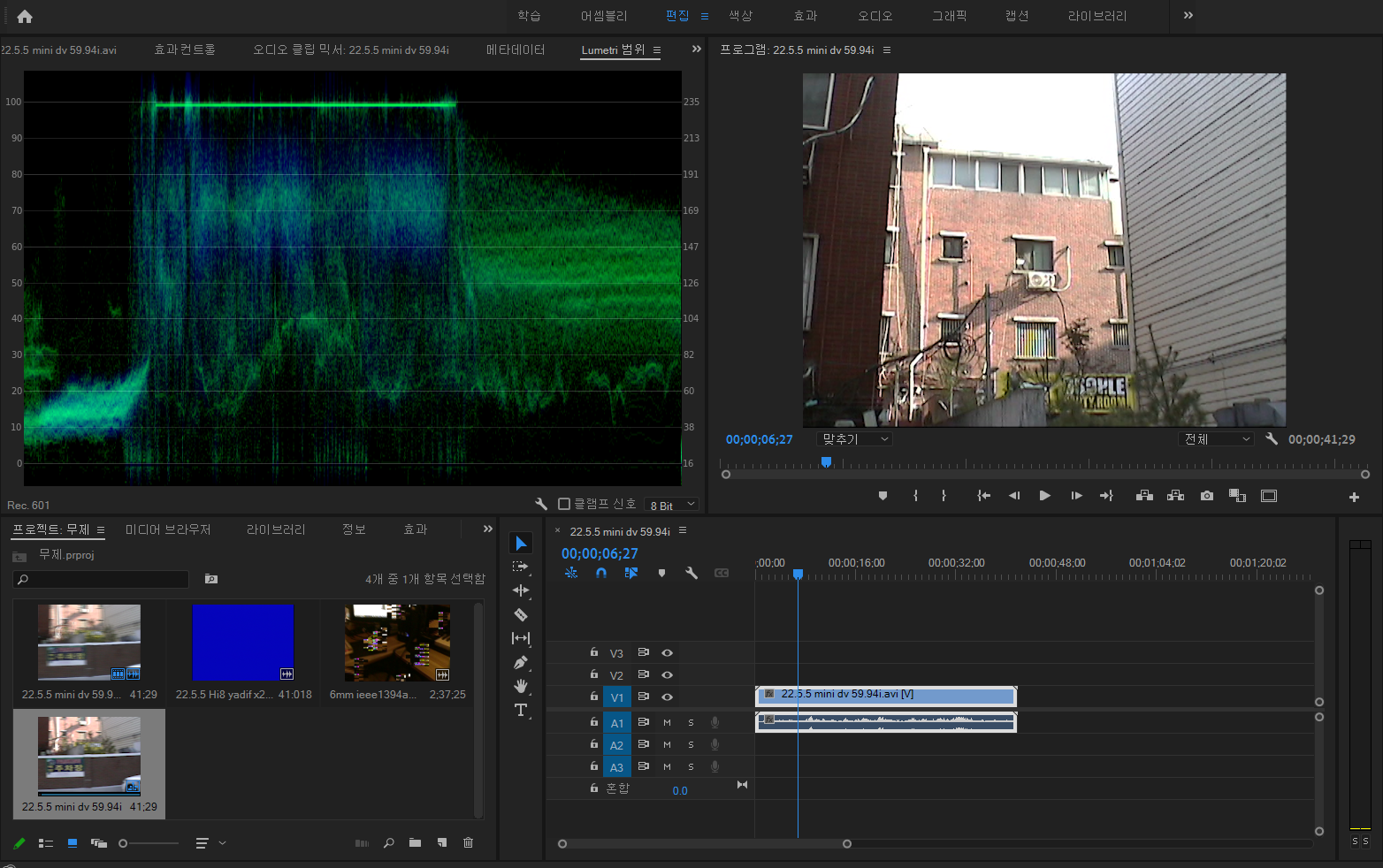The height and width of the screenshot is (868, 1383).
Task: Delete the selected item with the trash icon
Action: [x=468, y=843]
